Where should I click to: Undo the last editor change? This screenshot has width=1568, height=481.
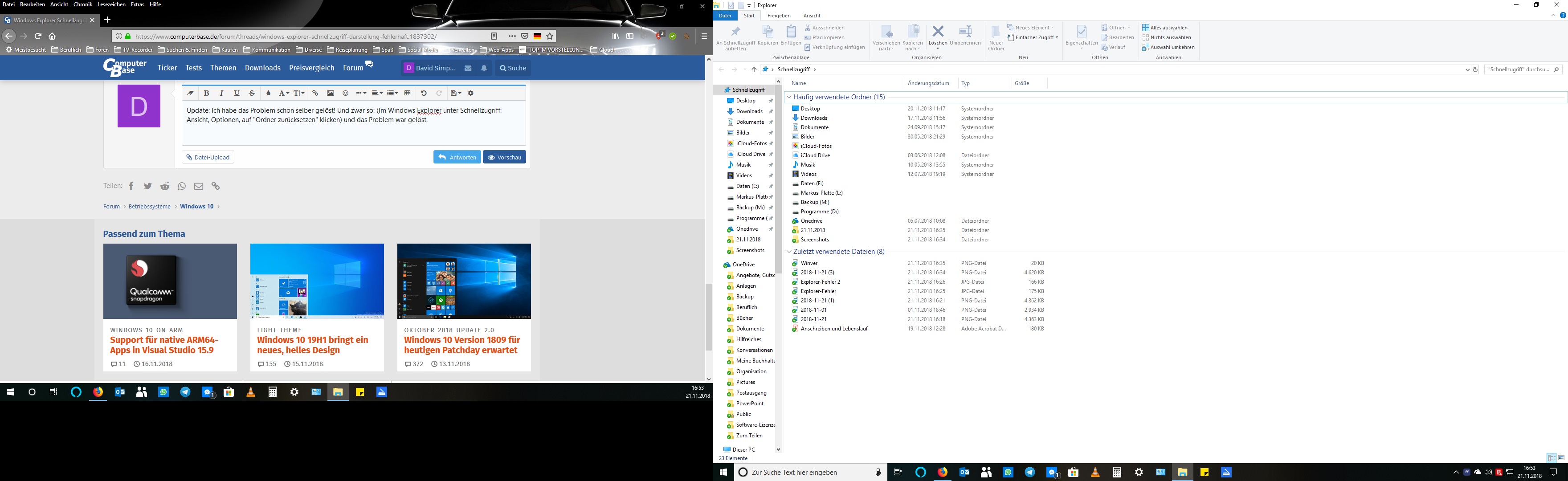pyautogui.click(x=424, y=93)
